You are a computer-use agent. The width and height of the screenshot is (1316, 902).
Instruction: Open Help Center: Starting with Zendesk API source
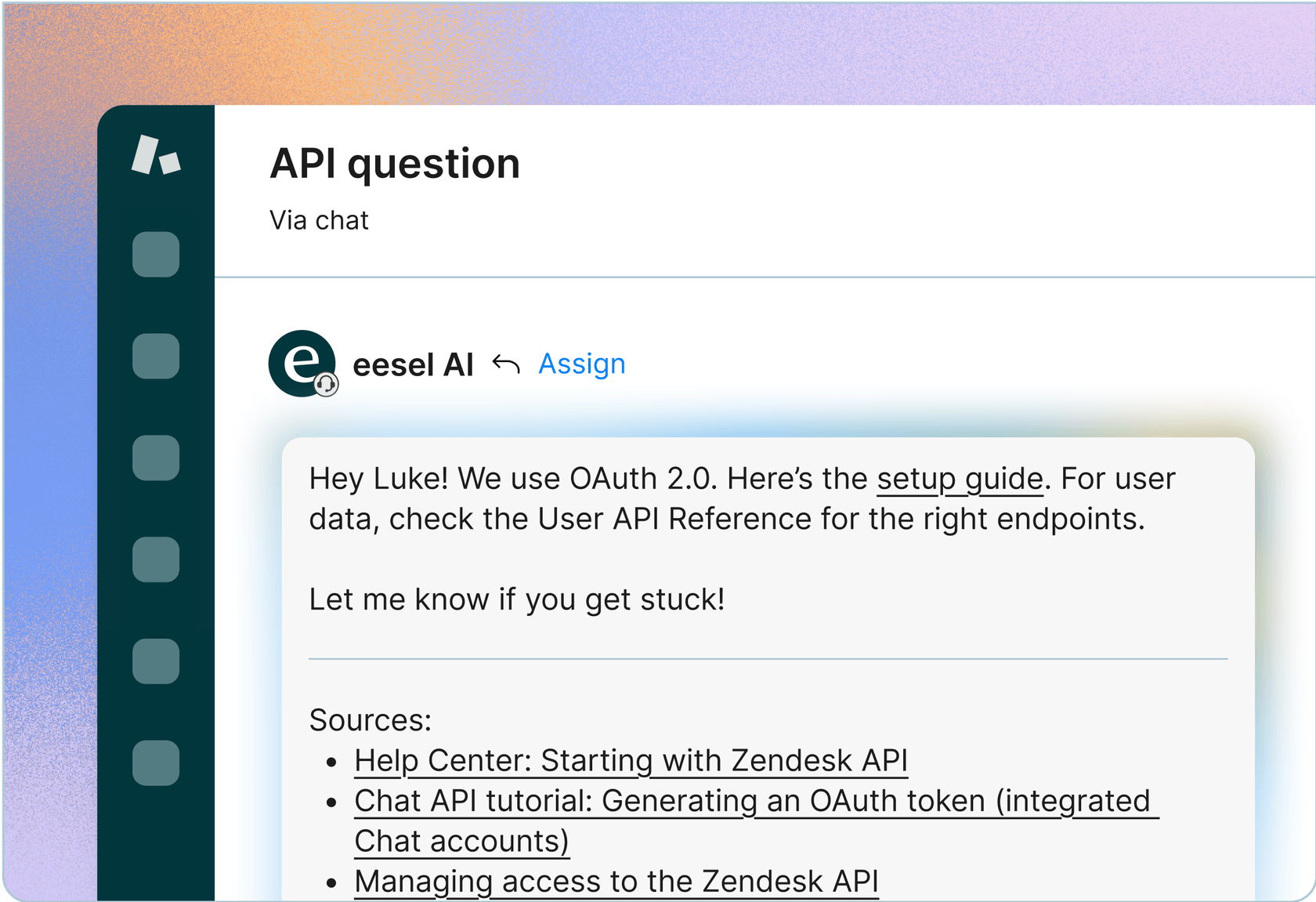coord(631,761)
